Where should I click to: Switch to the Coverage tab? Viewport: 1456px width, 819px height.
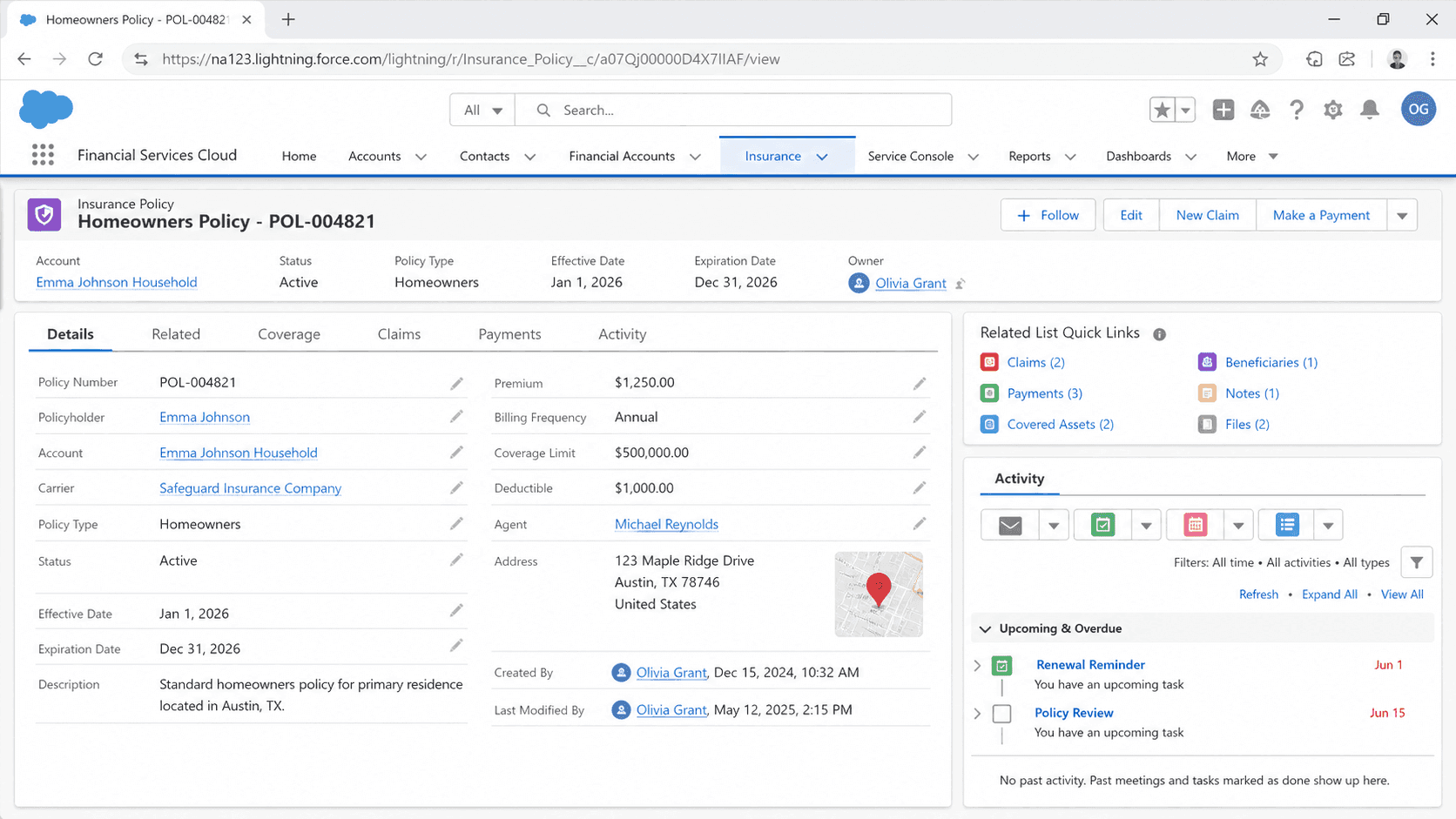(289, 334)
